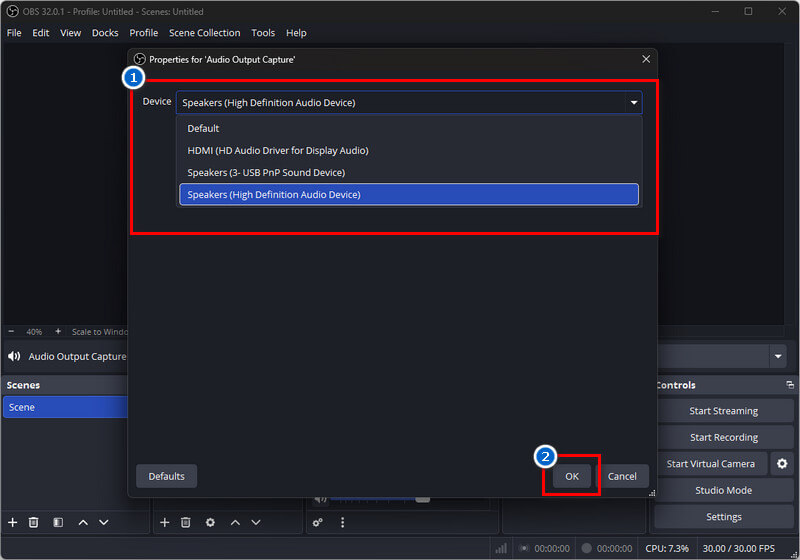Open the source toolbar dropdown arrow
The width and height of the screenshot is (800, 560).
[778, 356]
